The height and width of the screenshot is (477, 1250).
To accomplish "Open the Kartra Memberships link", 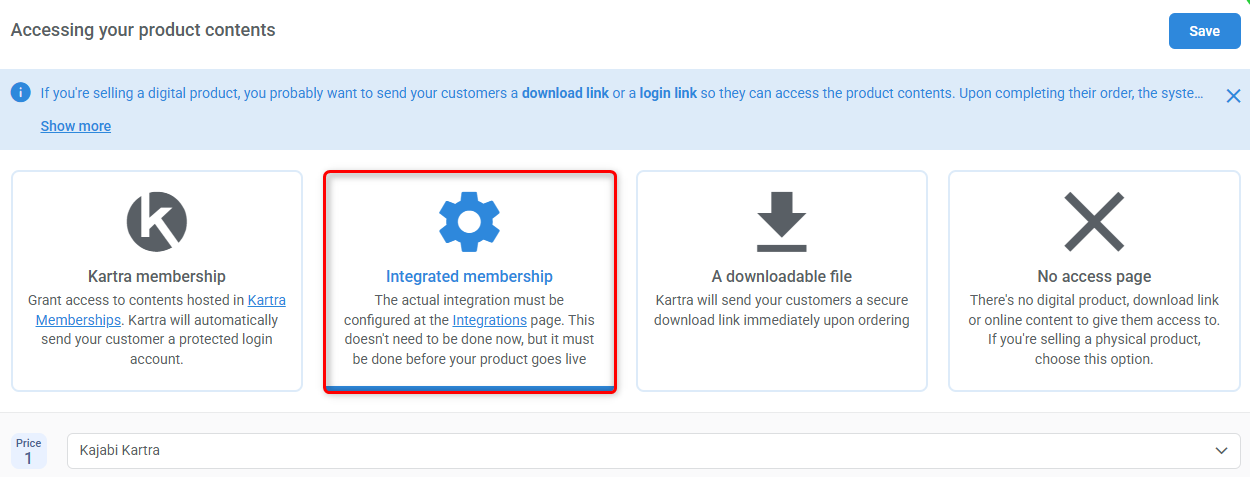I will click(x=161, y=310).
